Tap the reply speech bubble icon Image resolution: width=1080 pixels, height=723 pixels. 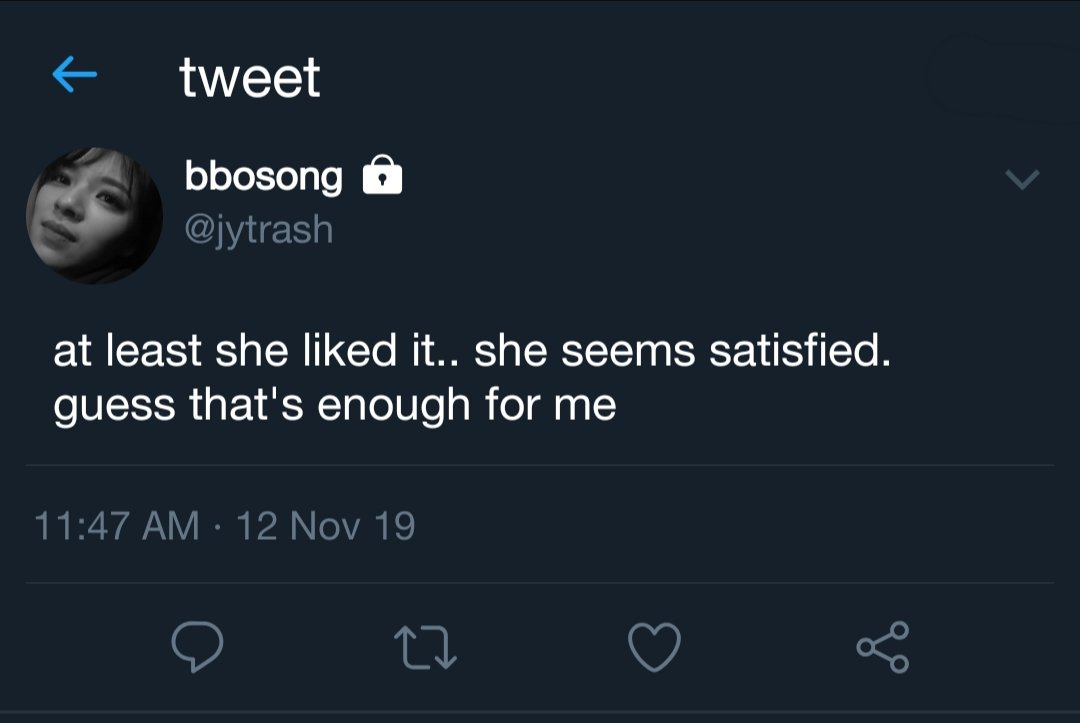[195, 646]
